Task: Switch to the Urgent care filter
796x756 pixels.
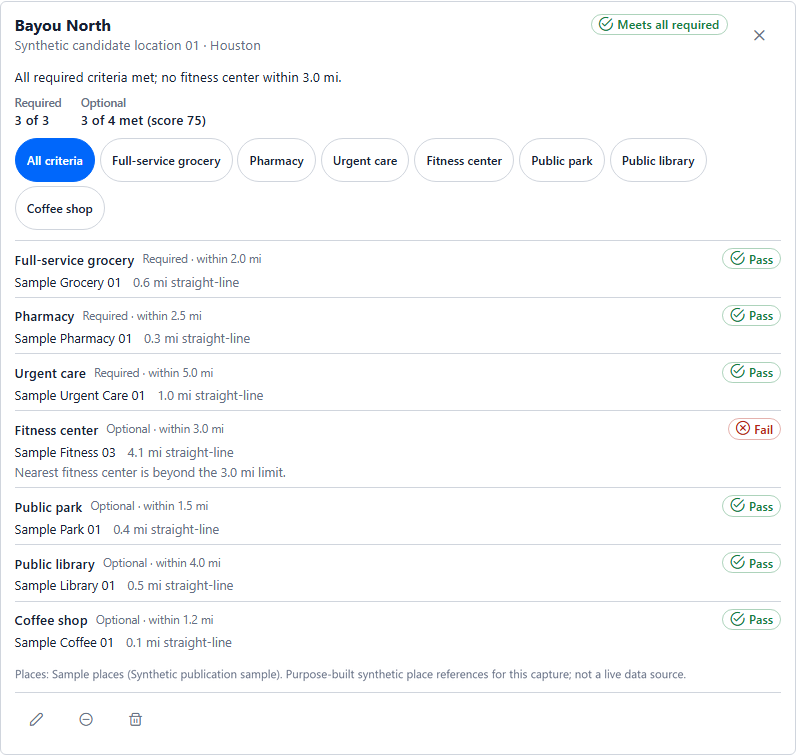Action: [x=364, y=160]
